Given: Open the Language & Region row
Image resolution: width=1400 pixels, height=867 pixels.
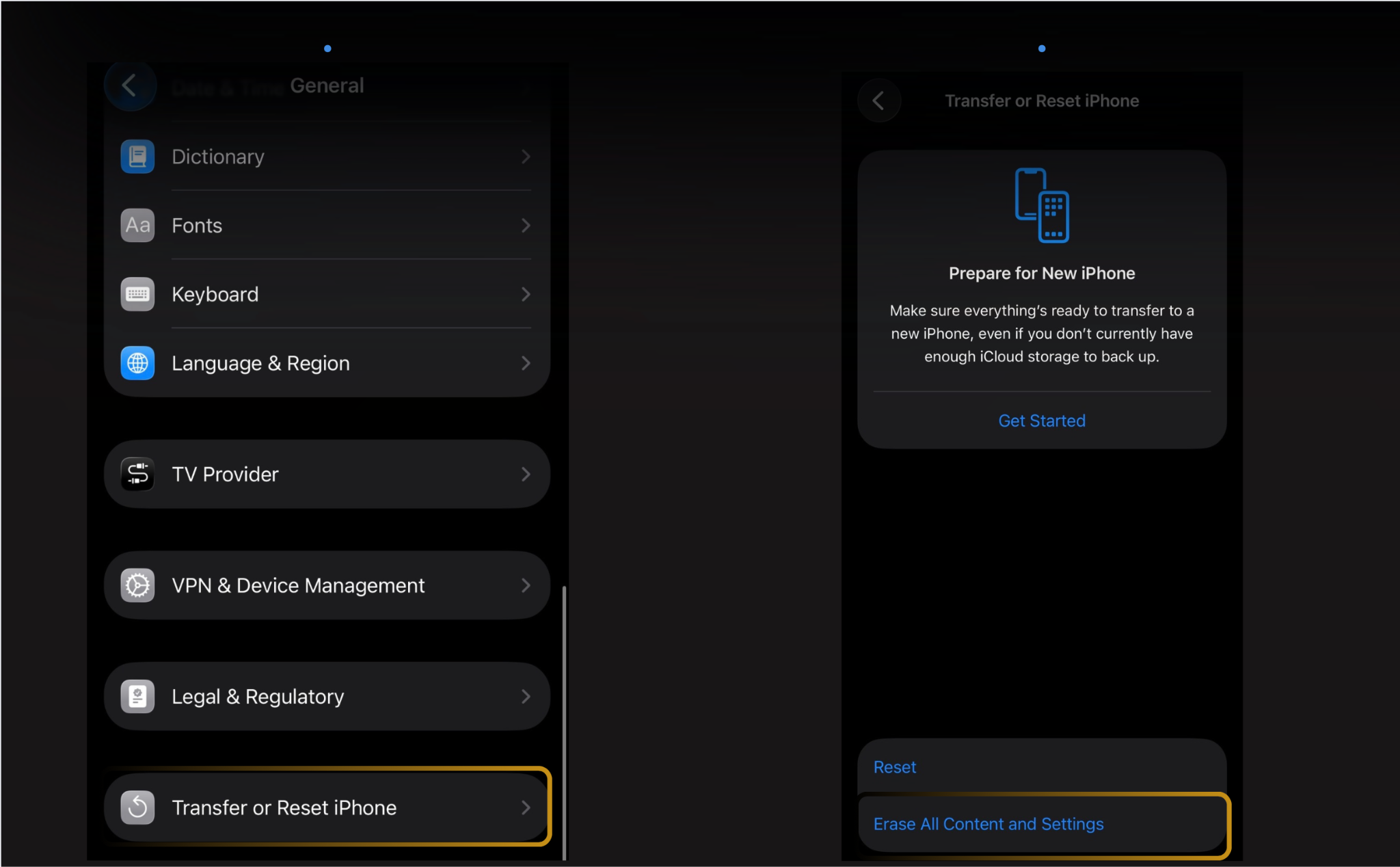Looking at the screenshot, I should click(x=327, y=363).
